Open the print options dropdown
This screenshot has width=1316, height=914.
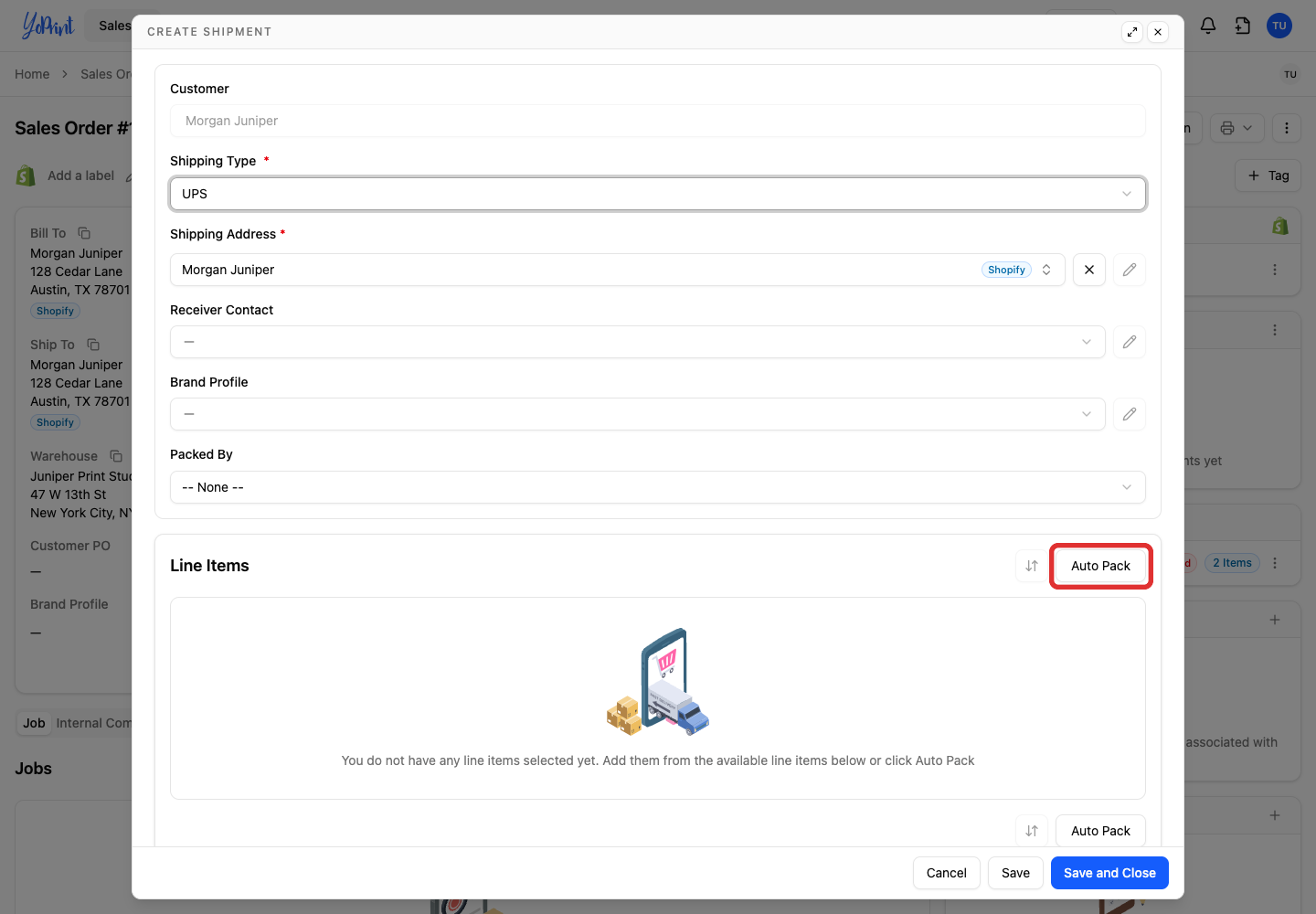(x=1237, y=128)
